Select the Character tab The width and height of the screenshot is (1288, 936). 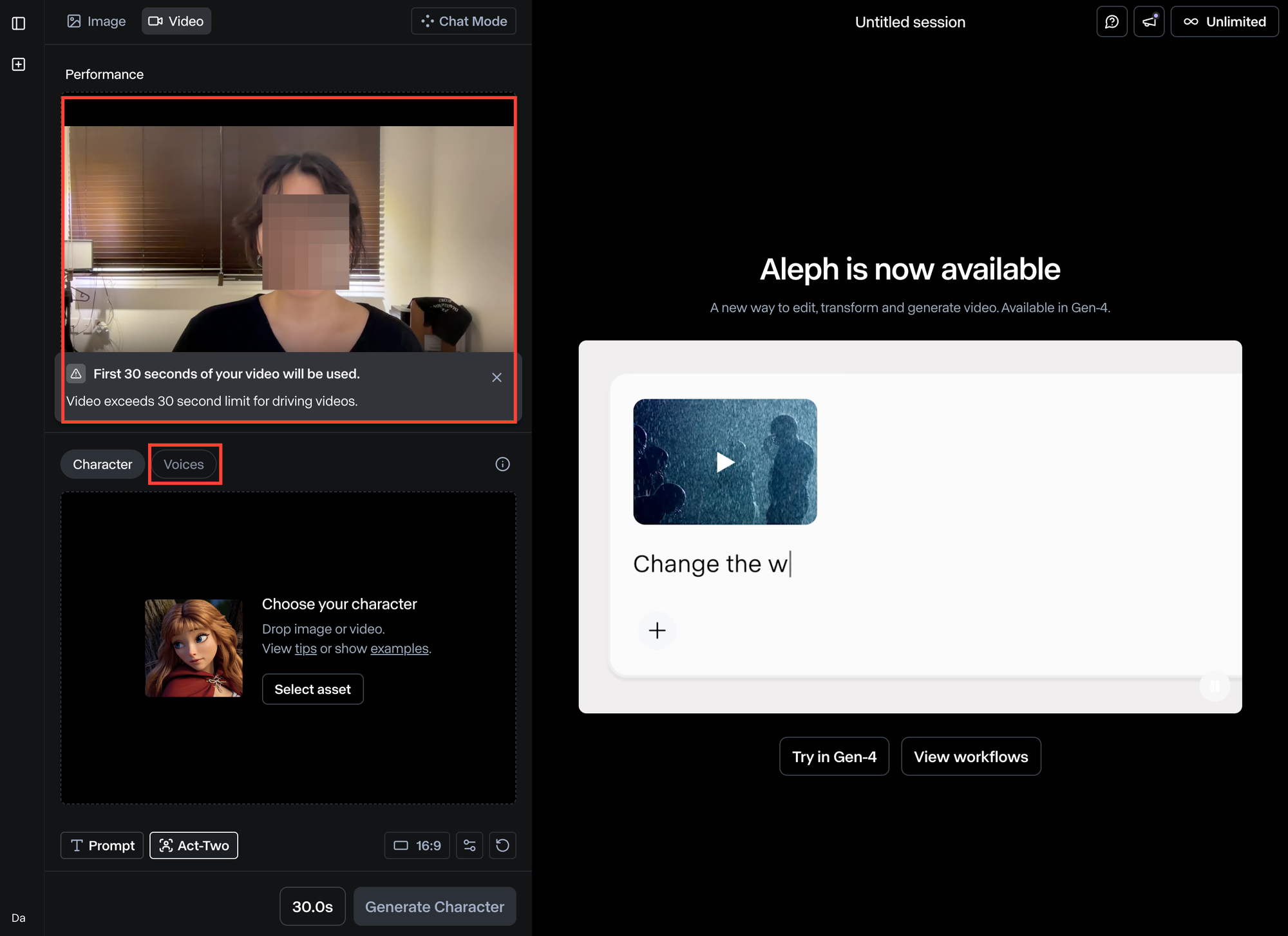pyautogui.click(x=102, y=464)
